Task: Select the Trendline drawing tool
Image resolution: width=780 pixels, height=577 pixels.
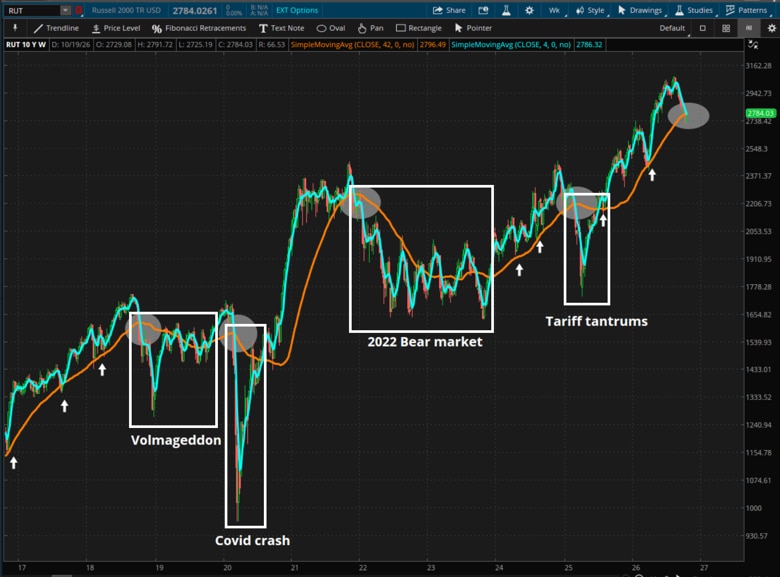Action: pyautogui.click(x=56, y=28)
